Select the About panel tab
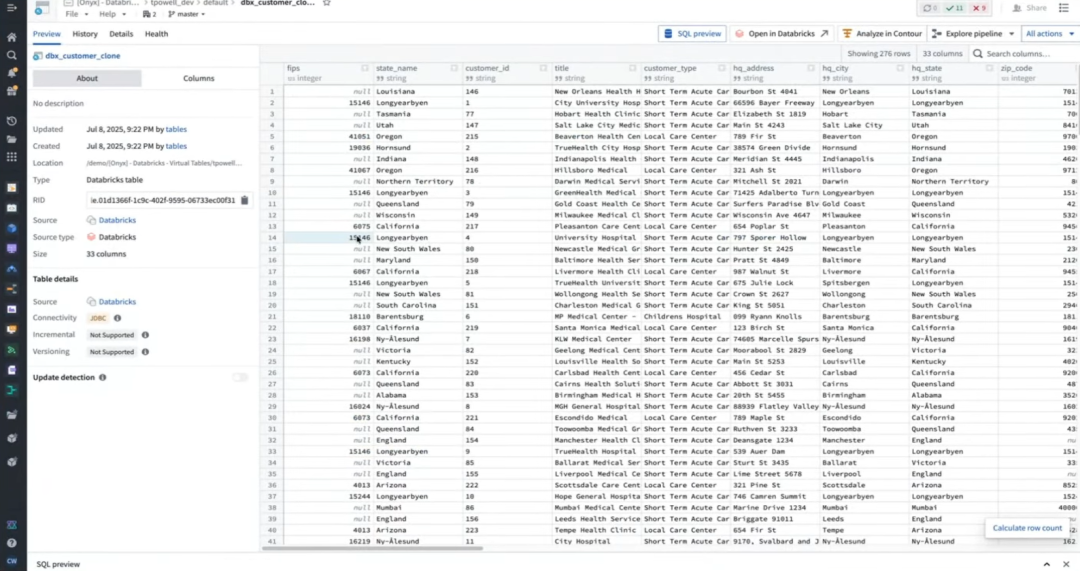 87,79
